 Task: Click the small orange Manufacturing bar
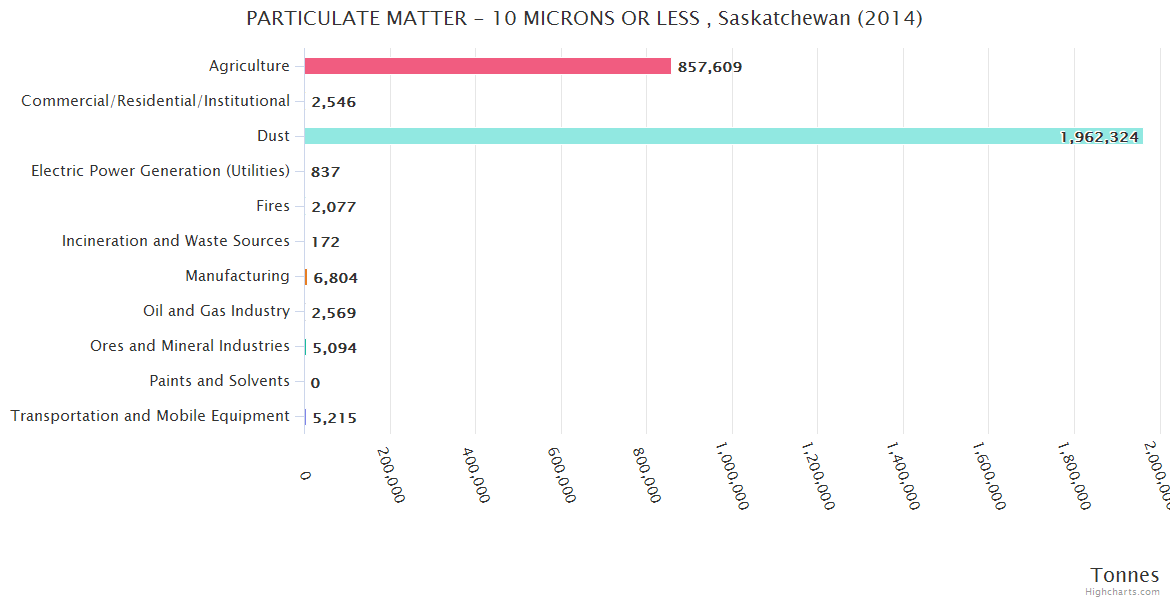tap(306, 276)
